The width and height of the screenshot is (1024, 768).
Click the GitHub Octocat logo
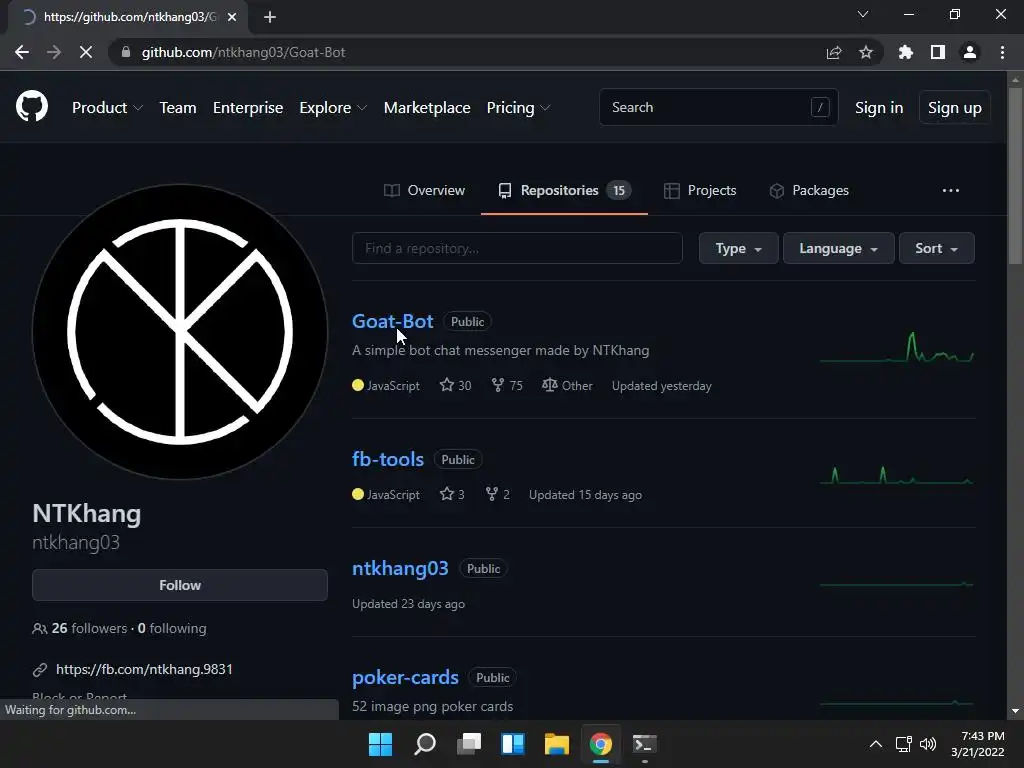point(32,107)
